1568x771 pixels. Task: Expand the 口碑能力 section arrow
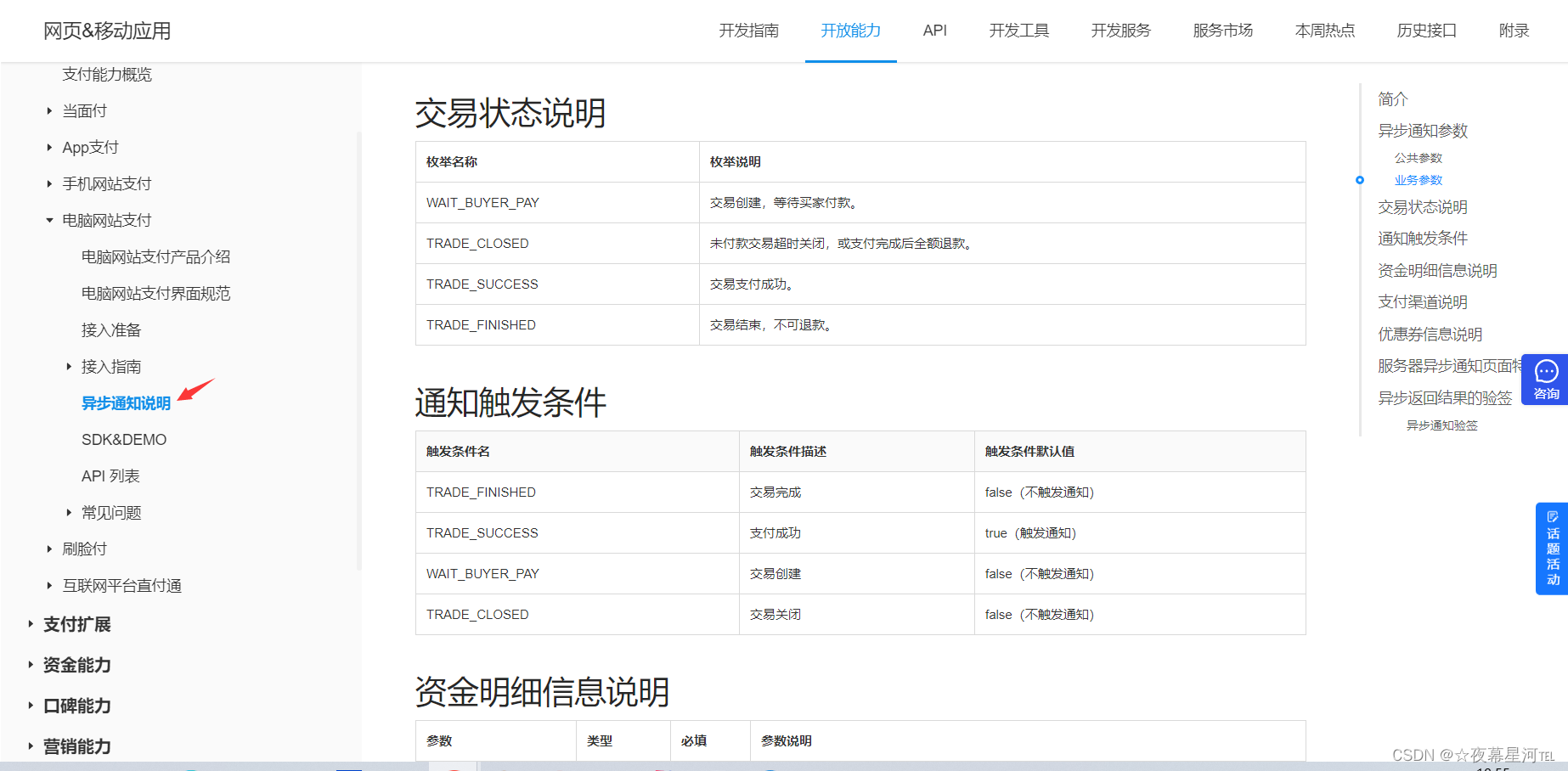point(31,706)
